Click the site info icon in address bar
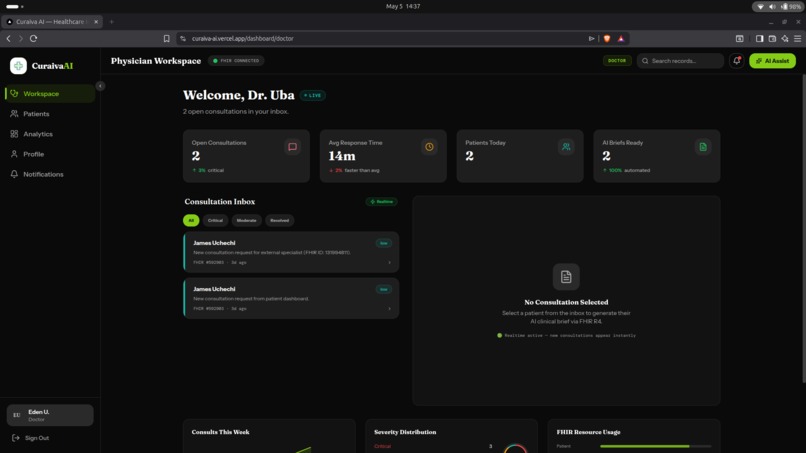 tap(183, 39)
